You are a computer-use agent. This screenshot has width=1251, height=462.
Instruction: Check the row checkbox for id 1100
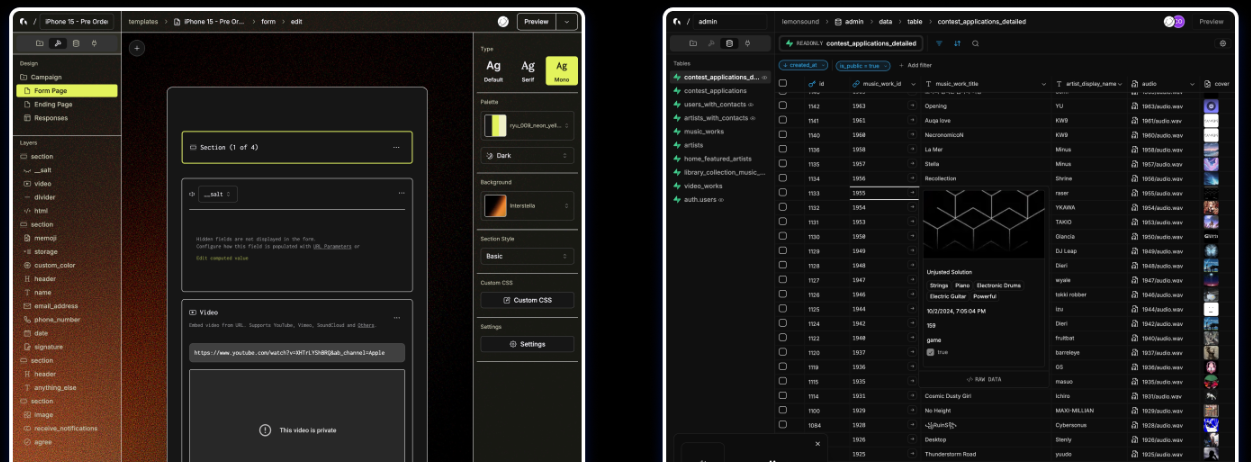(783, 411)
